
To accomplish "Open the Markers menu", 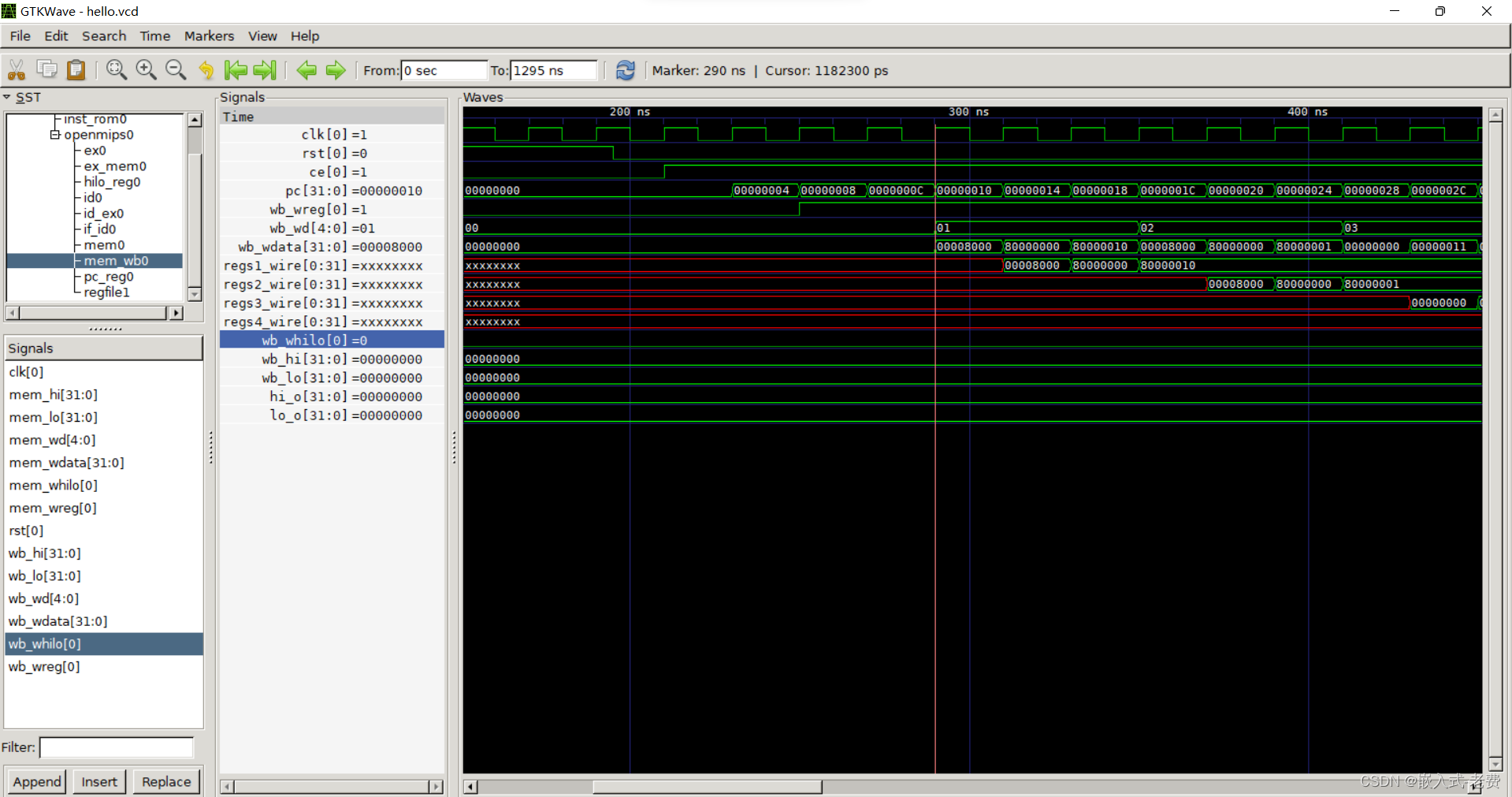I will (209, 36).
